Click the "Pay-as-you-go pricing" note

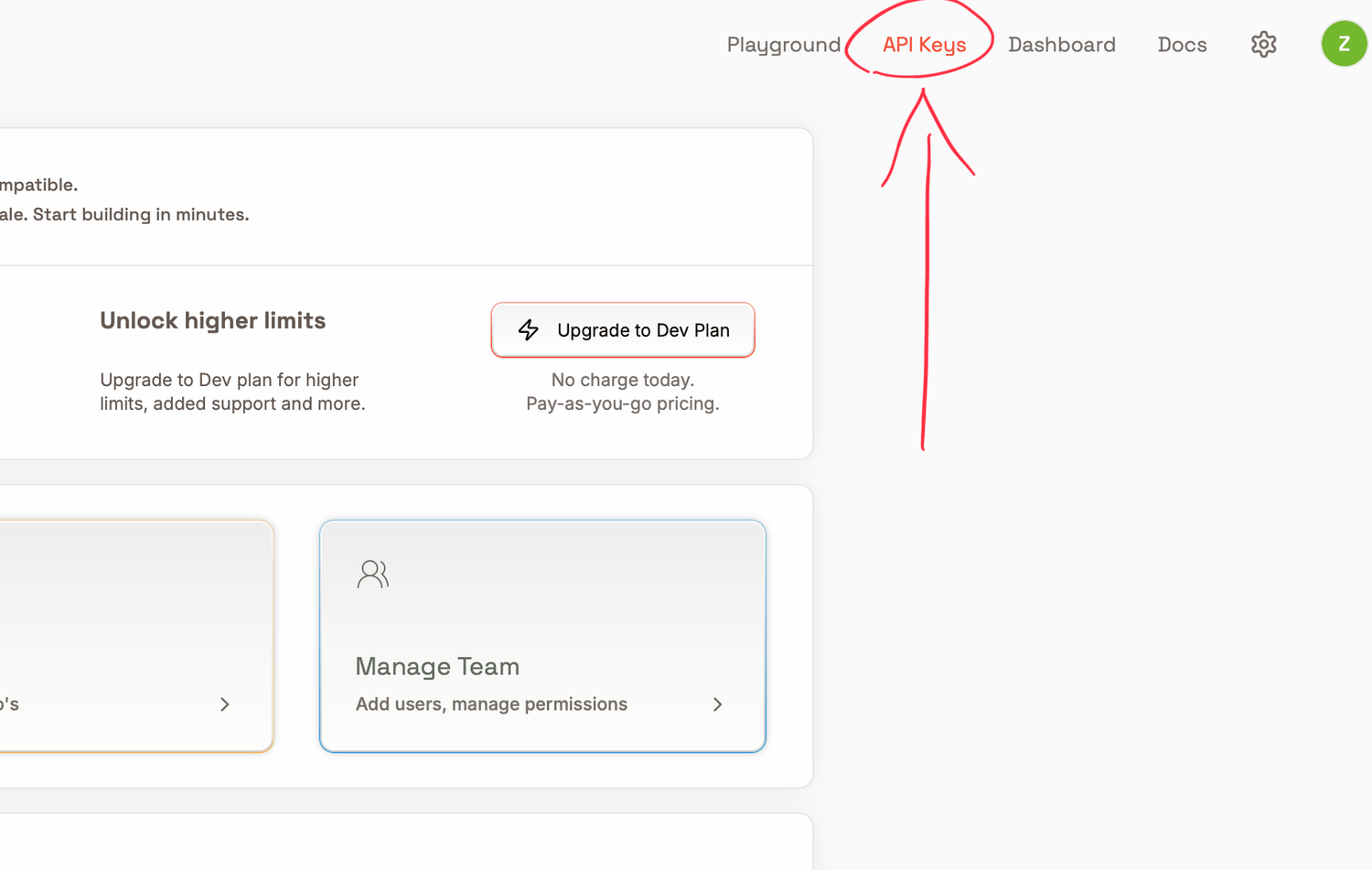click(622, 403)
